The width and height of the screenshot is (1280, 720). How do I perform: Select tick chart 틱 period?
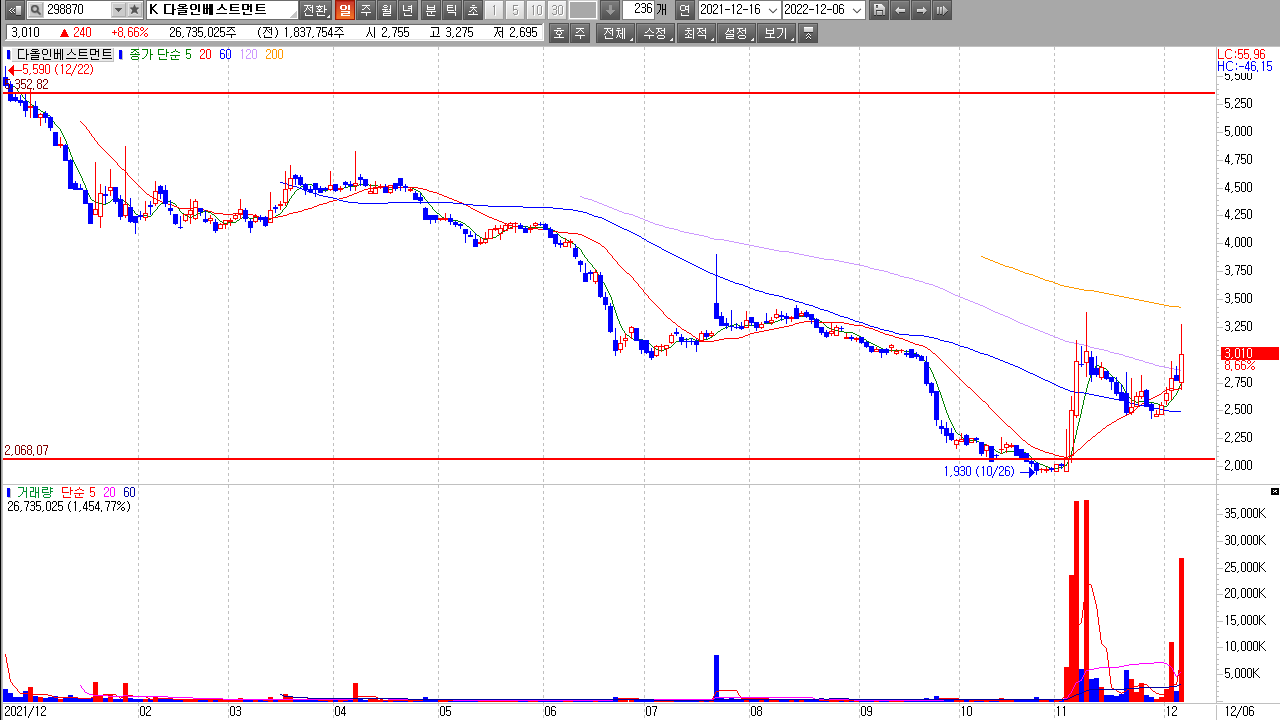pyautogui.click(x=451, y=10)
